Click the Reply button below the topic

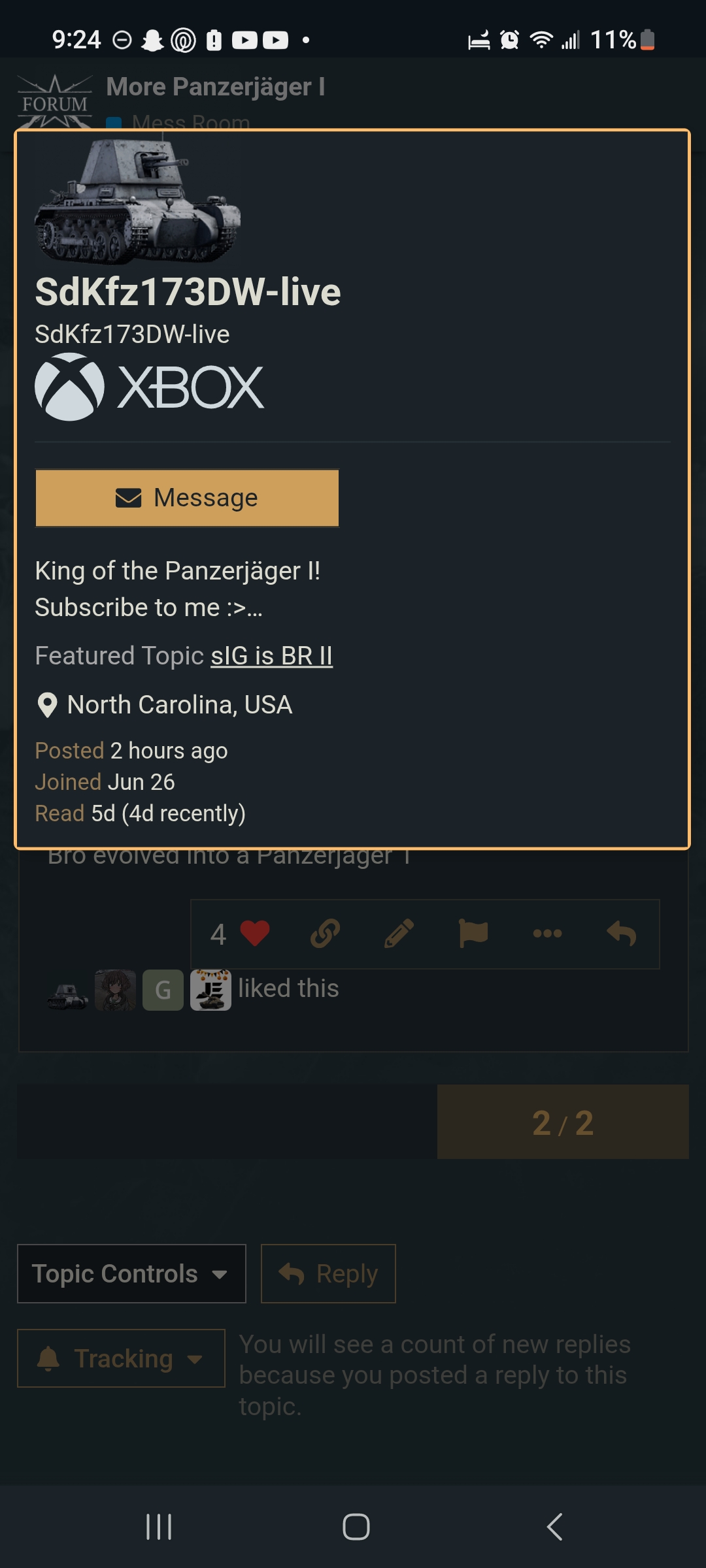tap(328, 1273)
